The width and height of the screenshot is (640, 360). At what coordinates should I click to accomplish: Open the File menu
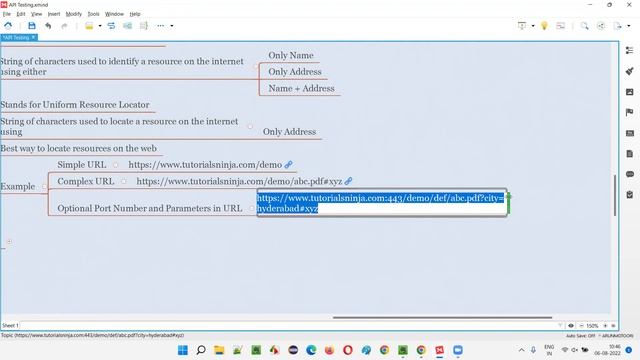point(7,14)
